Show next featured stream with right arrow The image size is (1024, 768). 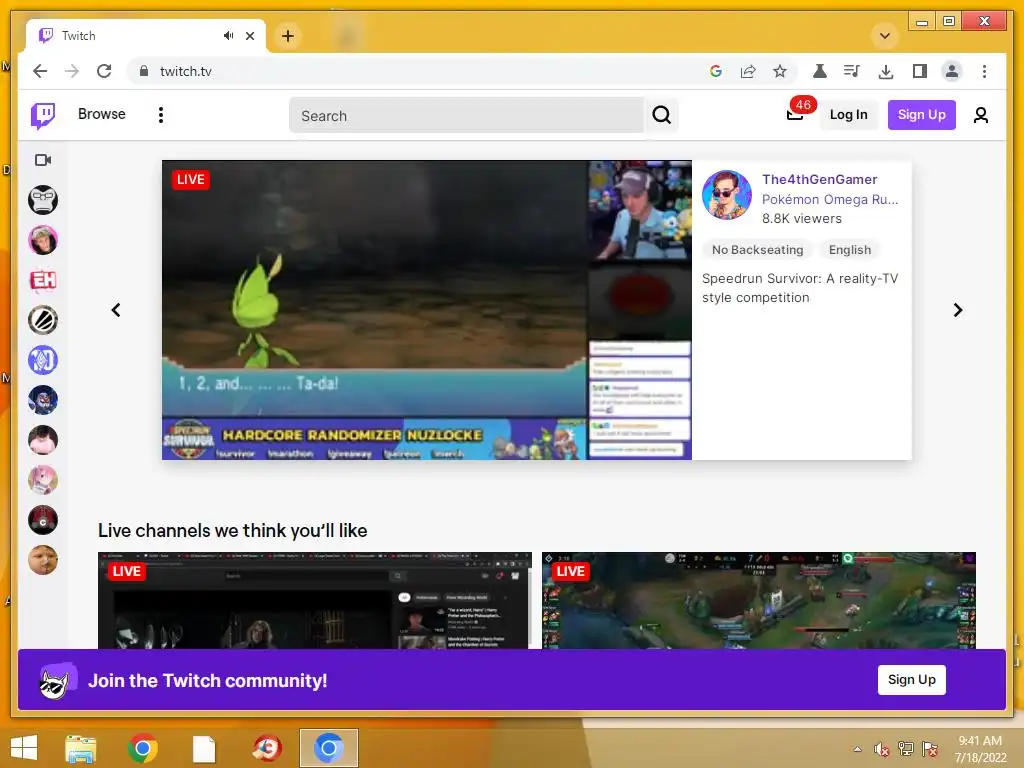pos(957,310)
